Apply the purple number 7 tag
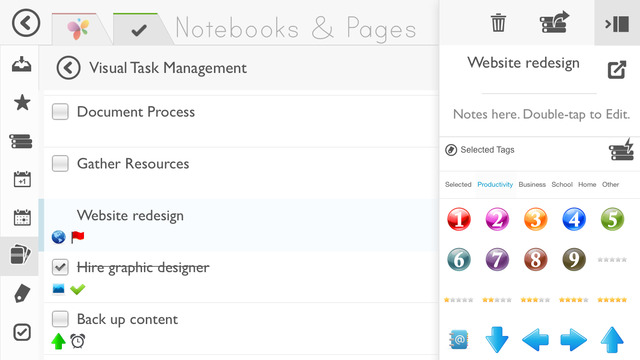Screen dimensions: 640x360 click(497, 259)
